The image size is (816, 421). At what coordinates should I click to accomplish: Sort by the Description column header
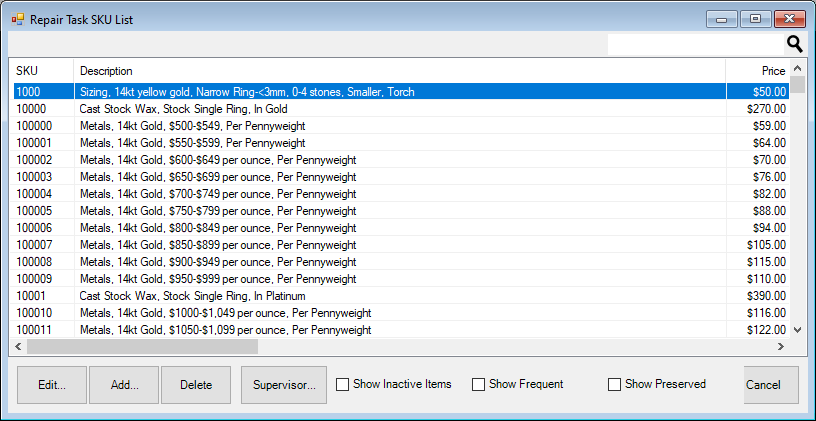pyautogui.click(x=400, y=71)
